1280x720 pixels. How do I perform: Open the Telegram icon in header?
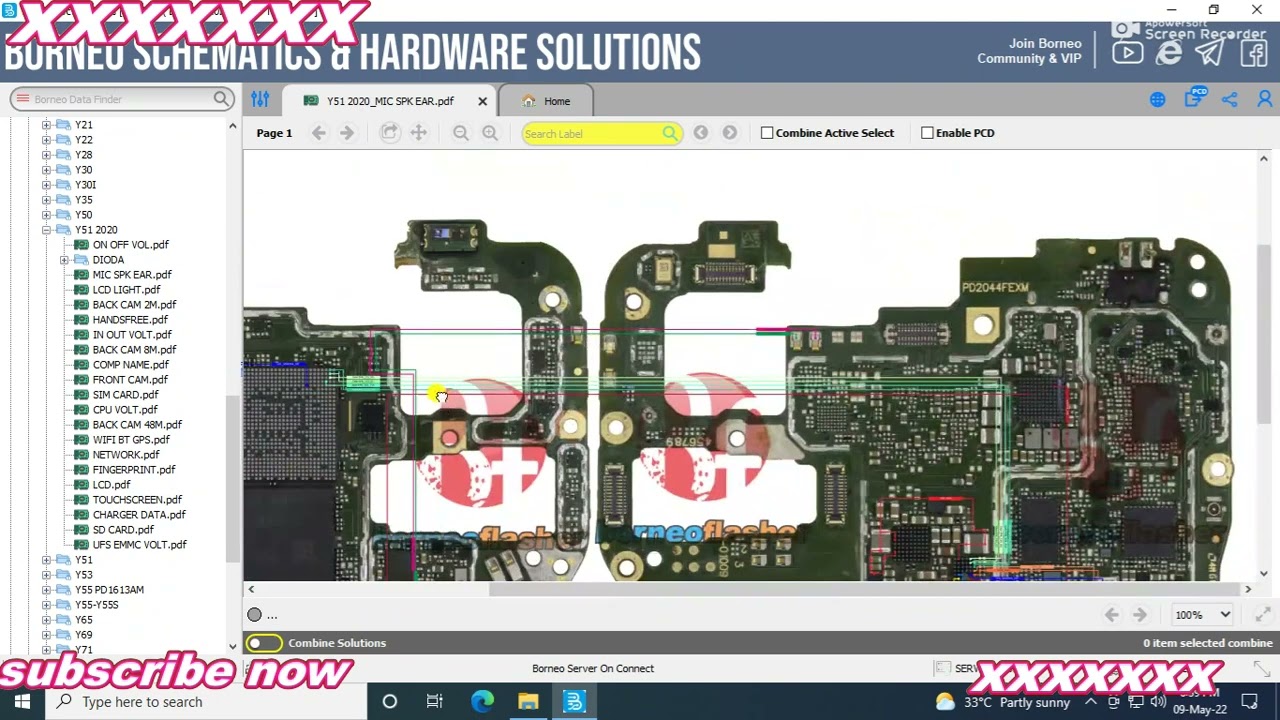click(1209, 53)
